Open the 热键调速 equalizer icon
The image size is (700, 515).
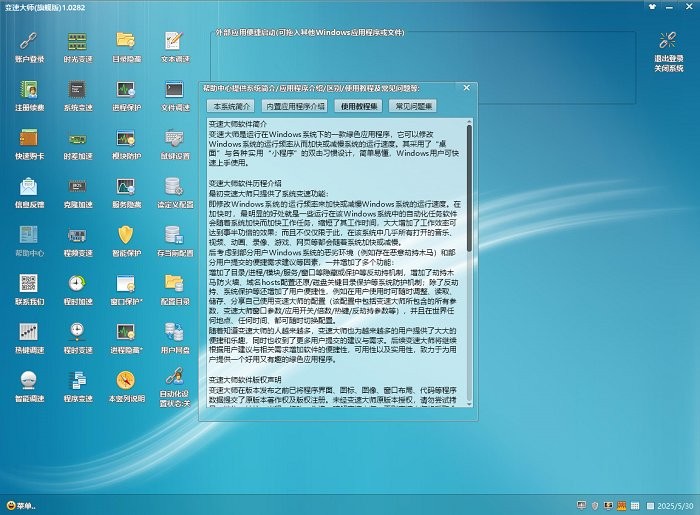[29, 331]
